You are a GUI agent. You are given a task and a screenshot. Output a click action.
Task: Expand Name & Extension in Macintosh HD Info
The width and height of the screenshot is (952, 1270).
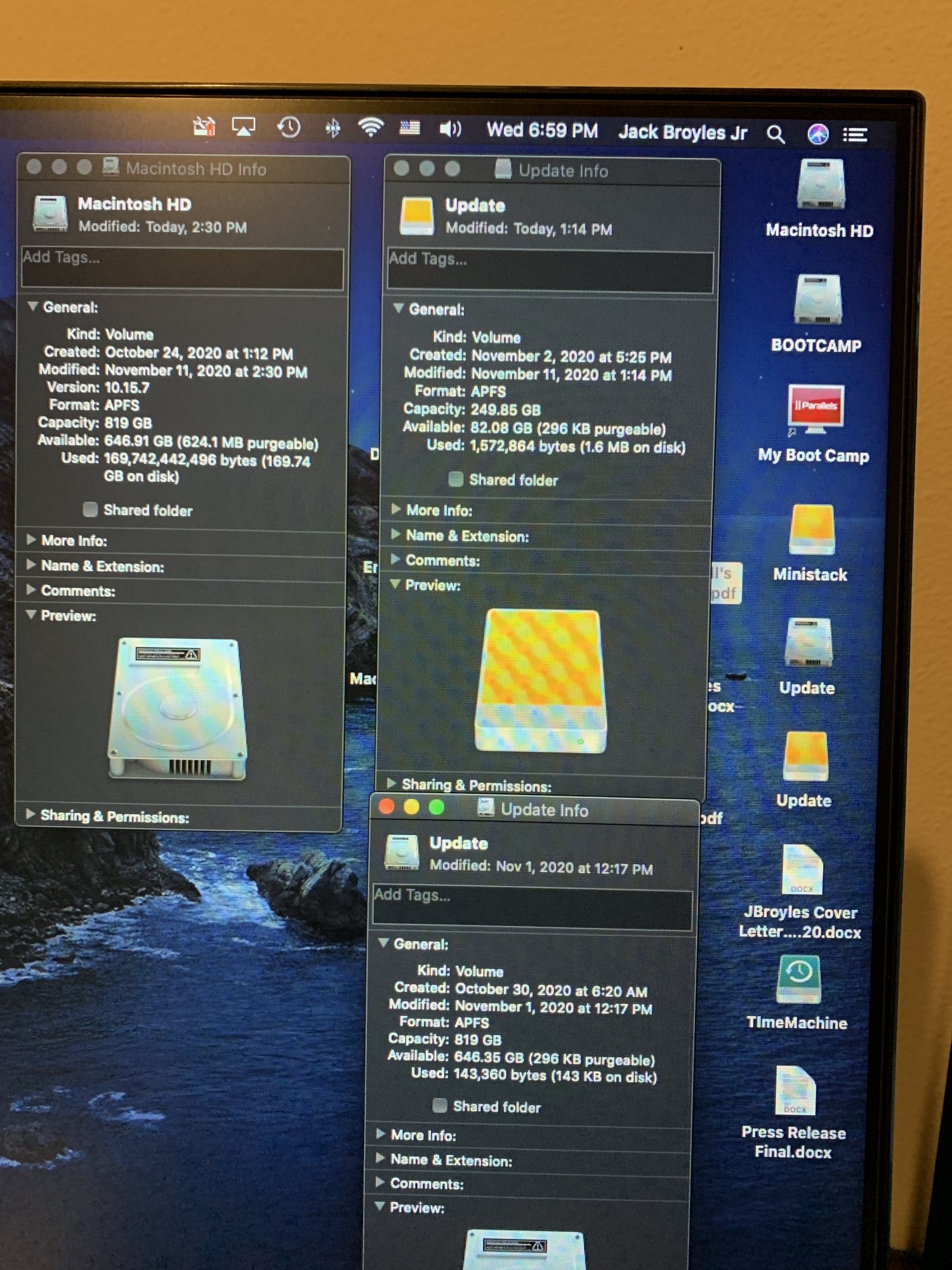tap(30, 565)
